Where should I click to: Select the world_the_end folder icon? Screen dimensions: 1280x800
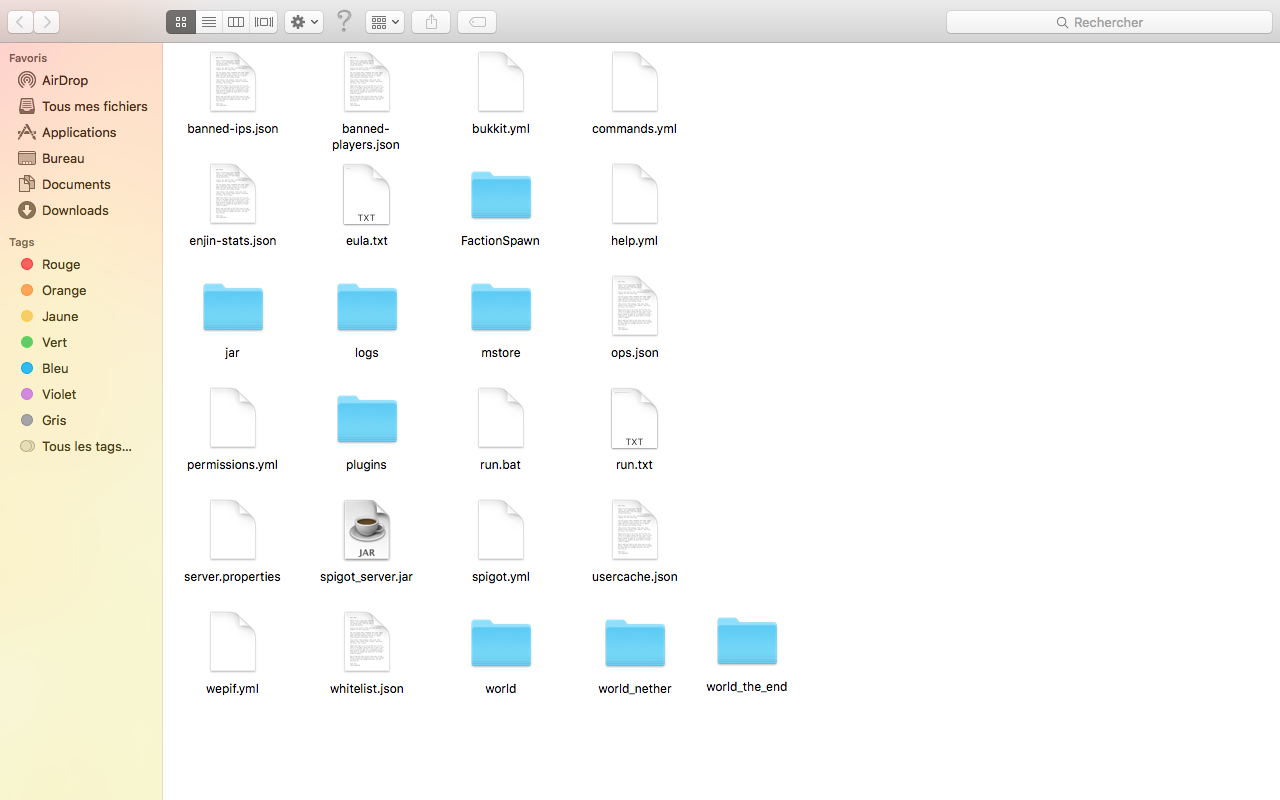point(747,641)
